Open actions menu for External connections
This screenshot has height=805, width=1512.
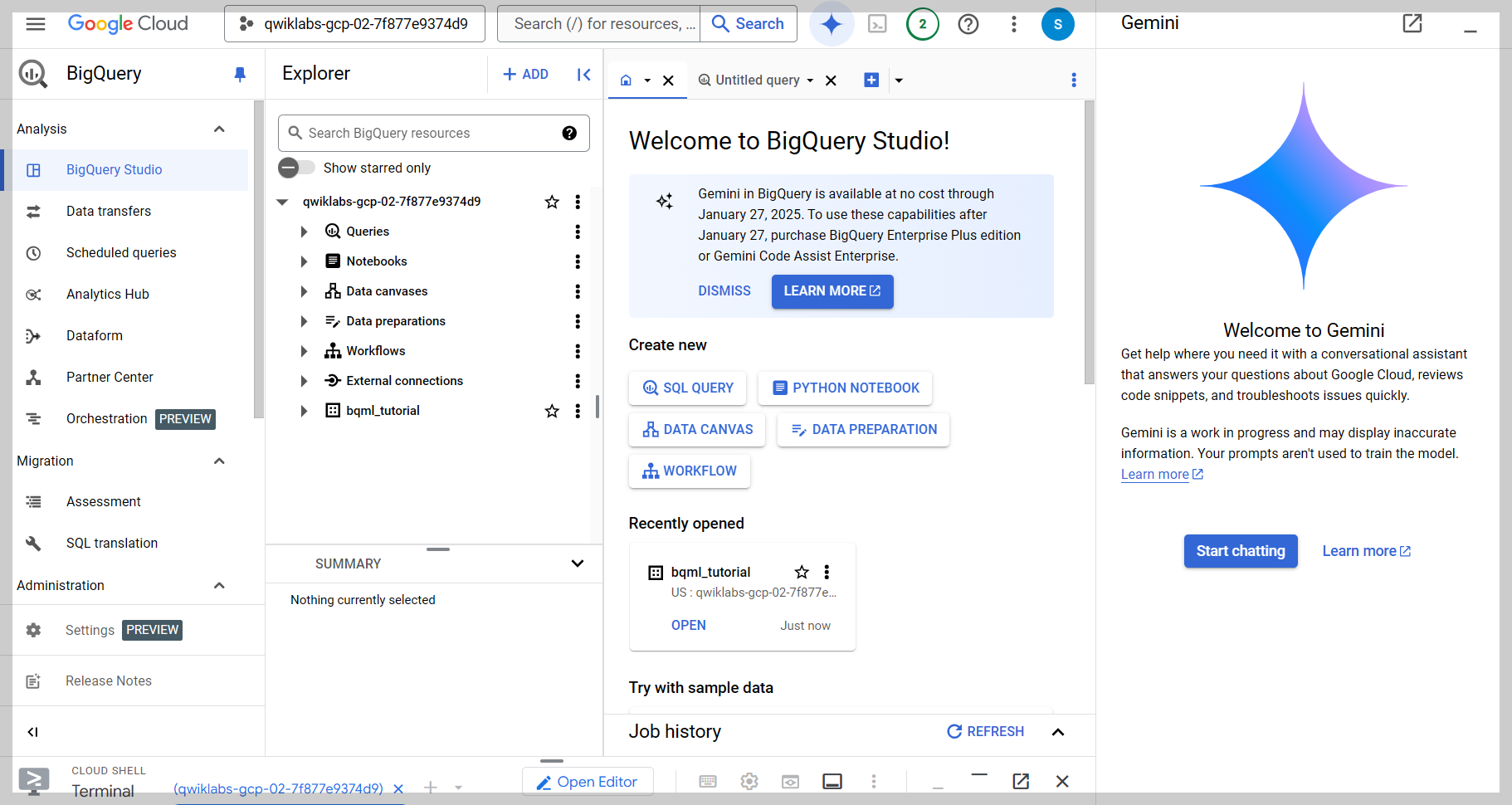(578, 381)
